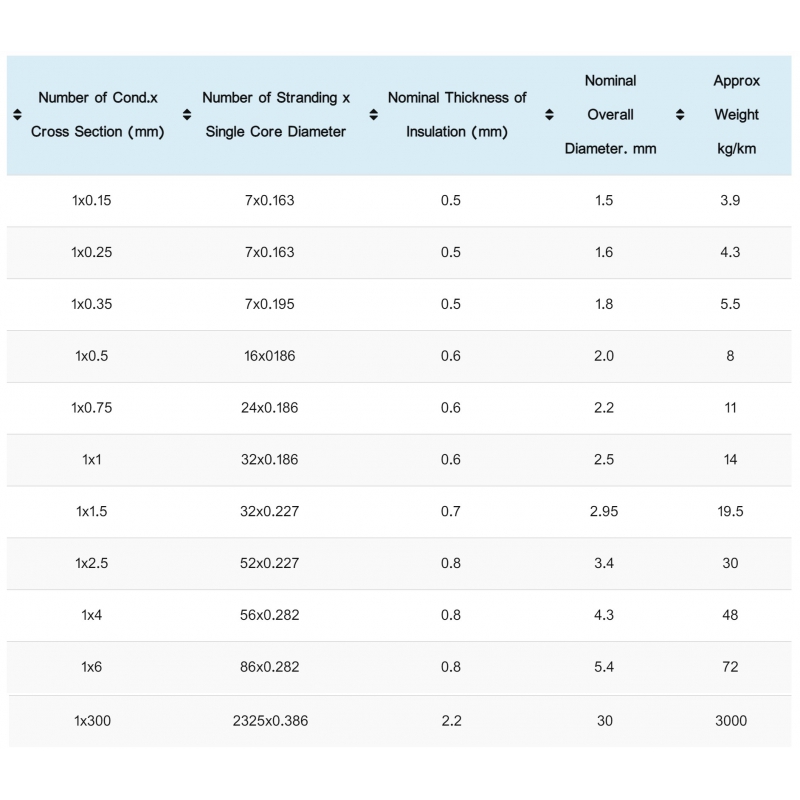
Task: Click the 52x0.227 stranding cell
Action: pos(270,563)
